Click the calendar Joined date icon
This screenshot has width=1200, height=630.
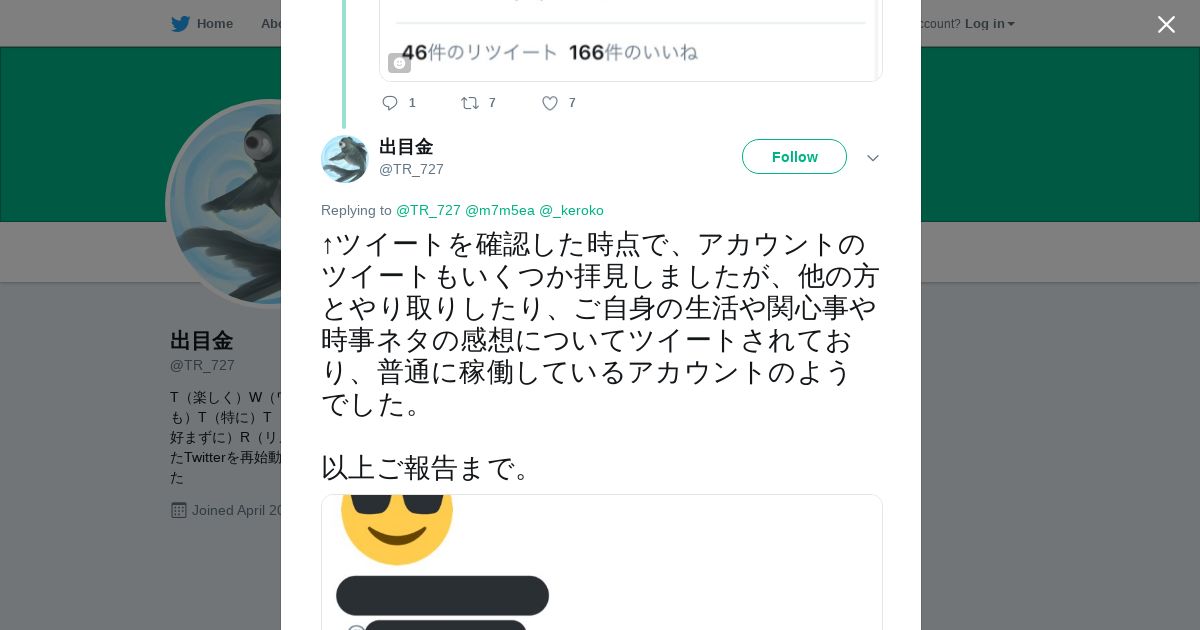point(179,510)
